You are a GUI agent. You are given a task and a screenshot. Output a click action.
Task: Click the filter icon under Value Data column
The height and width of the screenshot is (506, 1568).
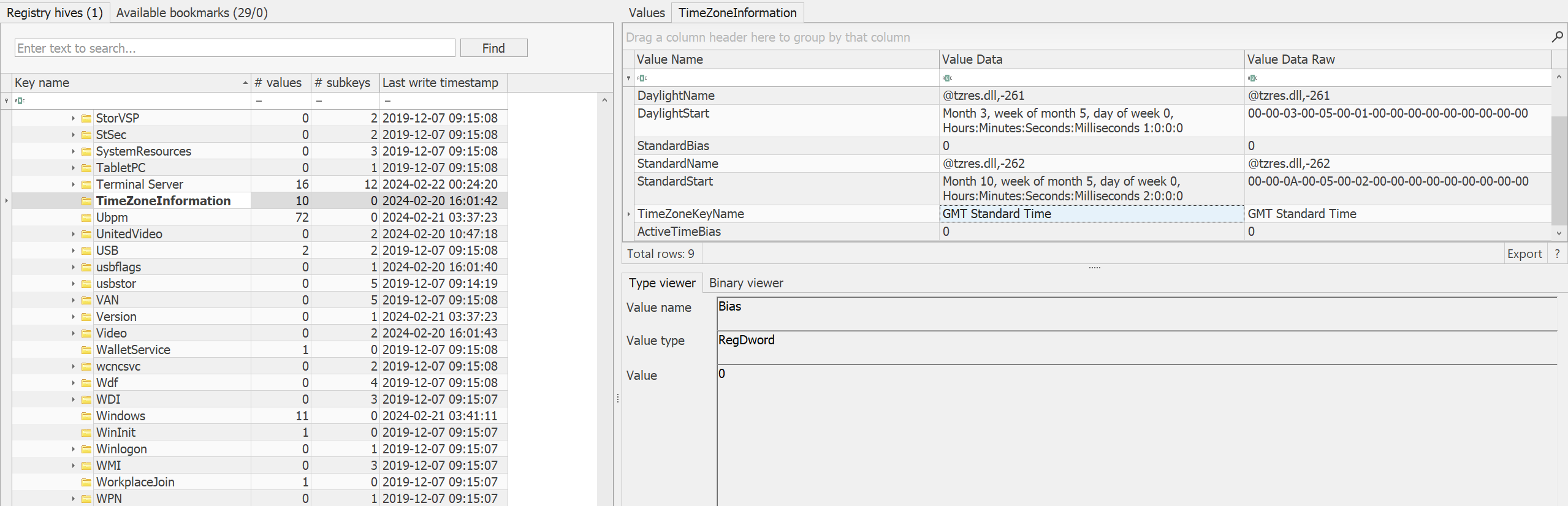947,78
